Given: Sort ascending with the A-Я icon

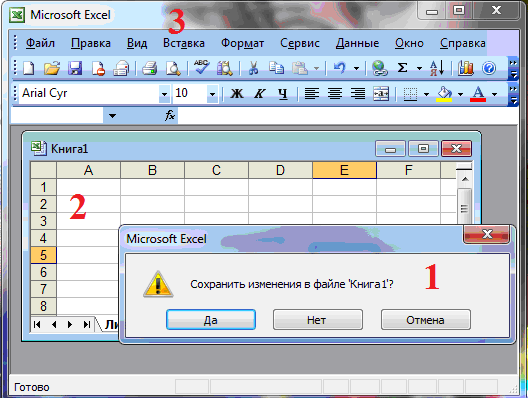Looking at the screenshot, I should (x=437, y=68).
